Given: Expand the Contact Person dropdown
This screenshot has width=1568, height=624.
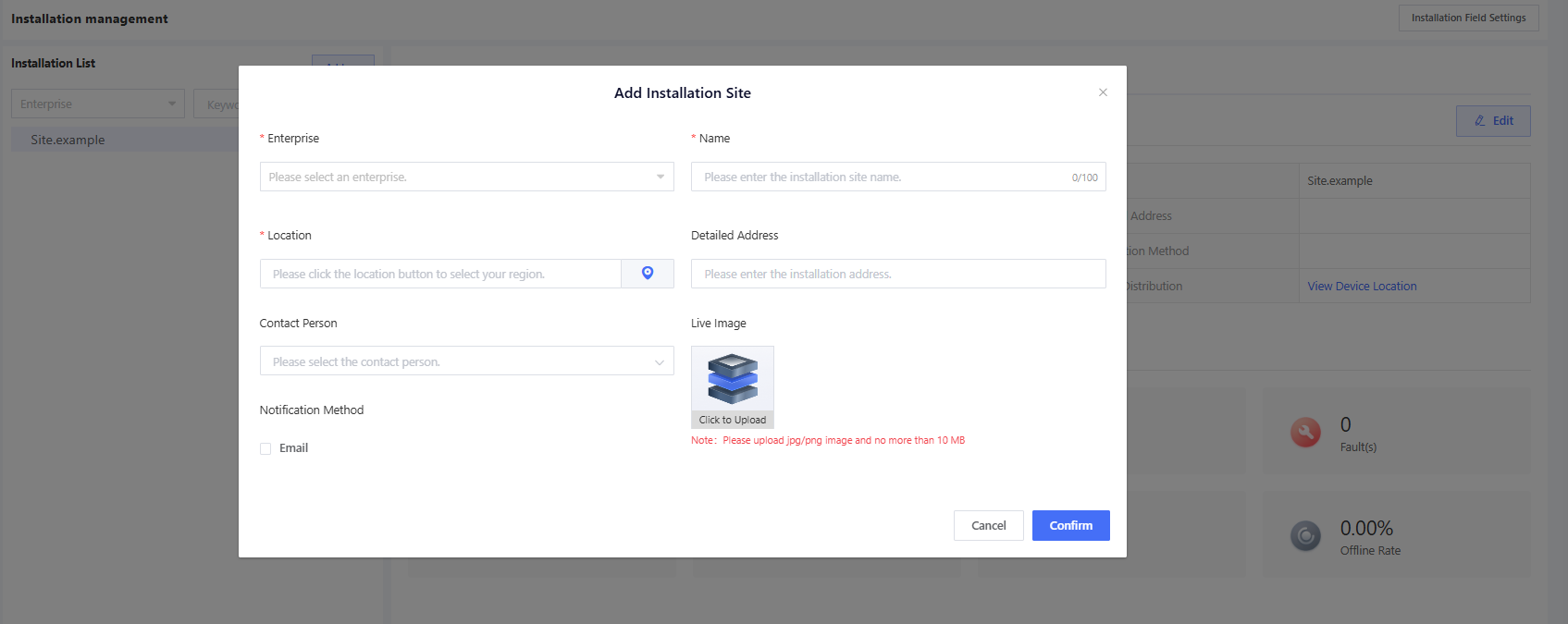Looking at the screenshot, I should pyautogui.click(x=466, y=361).
